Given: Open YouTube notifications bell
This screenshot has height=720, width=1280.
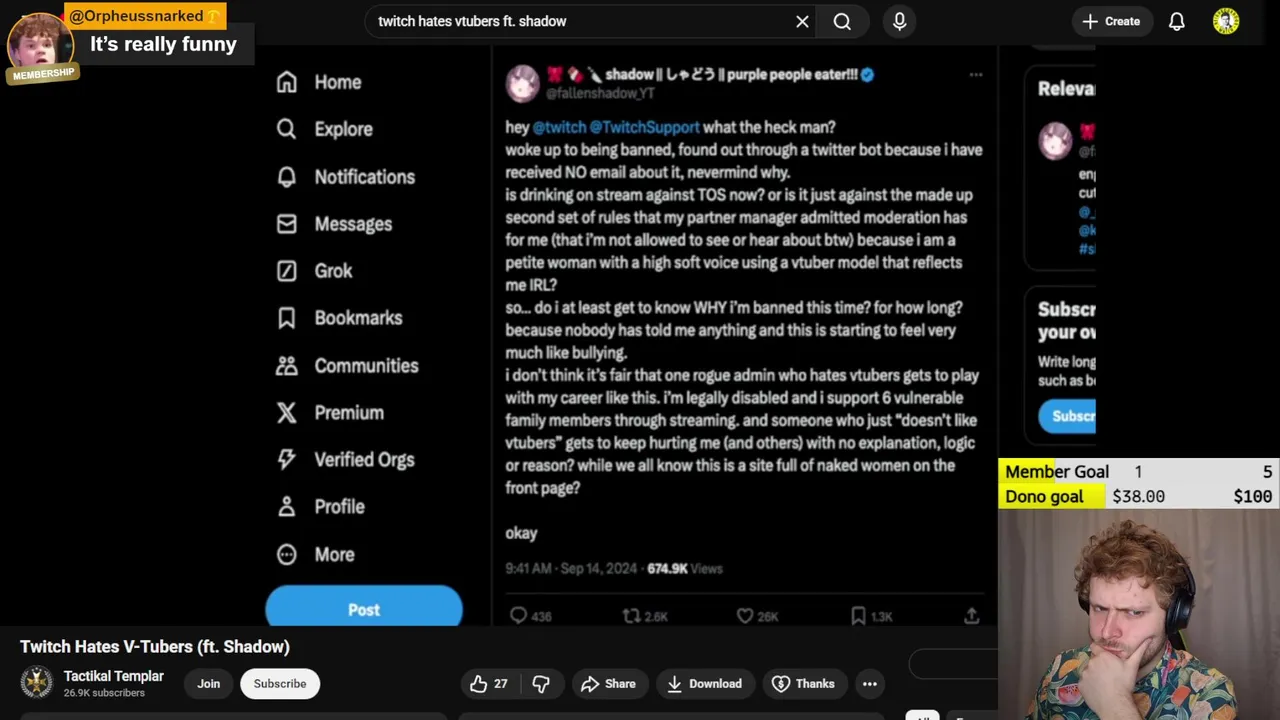Looking at the screenshot, I should (1177, 21).
